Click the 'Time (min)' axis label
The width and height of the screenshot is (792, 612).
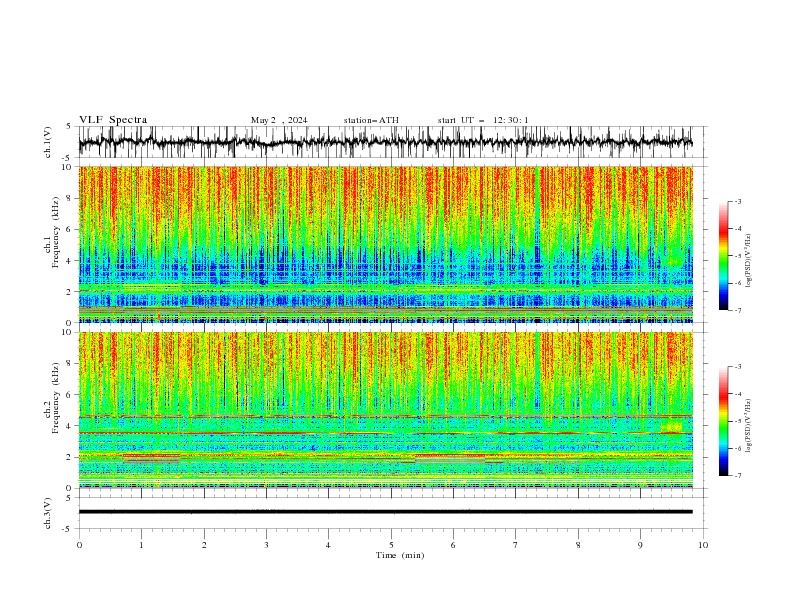pos(400,555)
